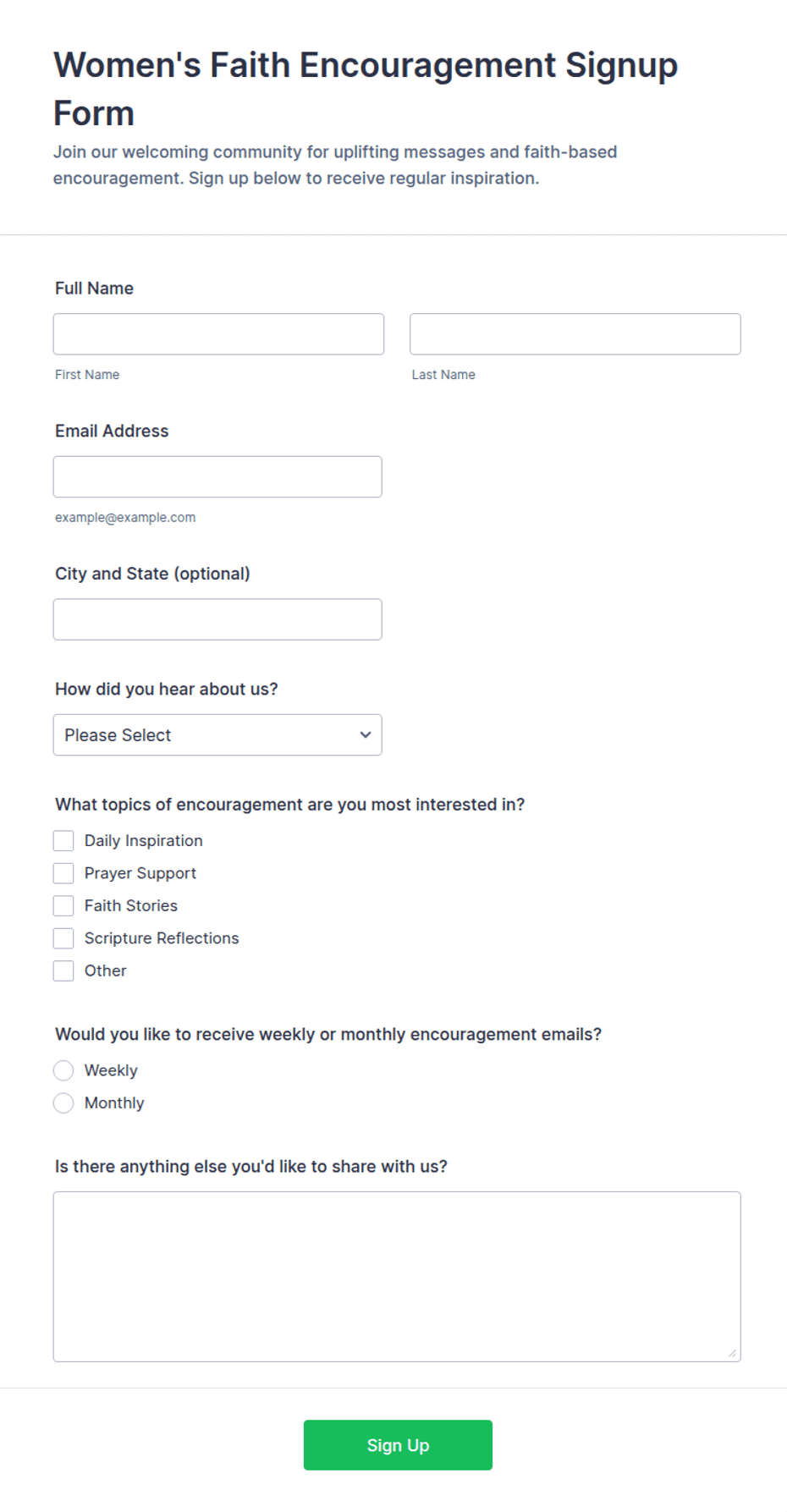Check the Other topic checkbox

tap(63, 971)
